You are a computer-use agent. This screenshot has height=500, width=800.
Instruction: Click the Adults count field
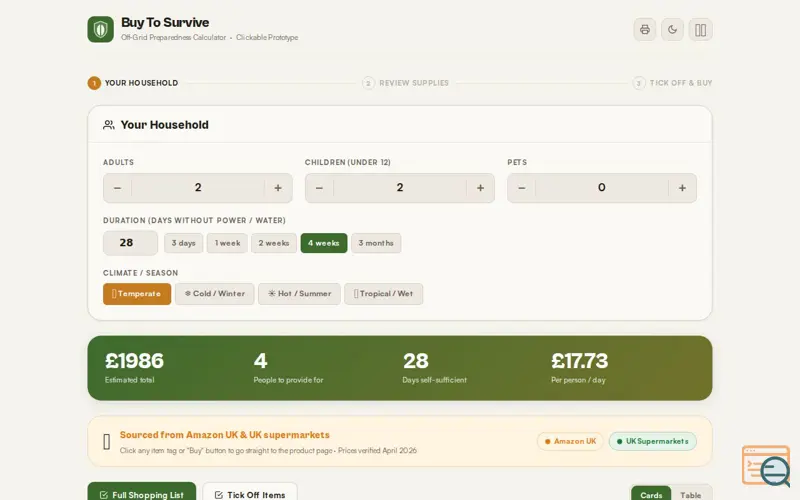tap(198, 188)
